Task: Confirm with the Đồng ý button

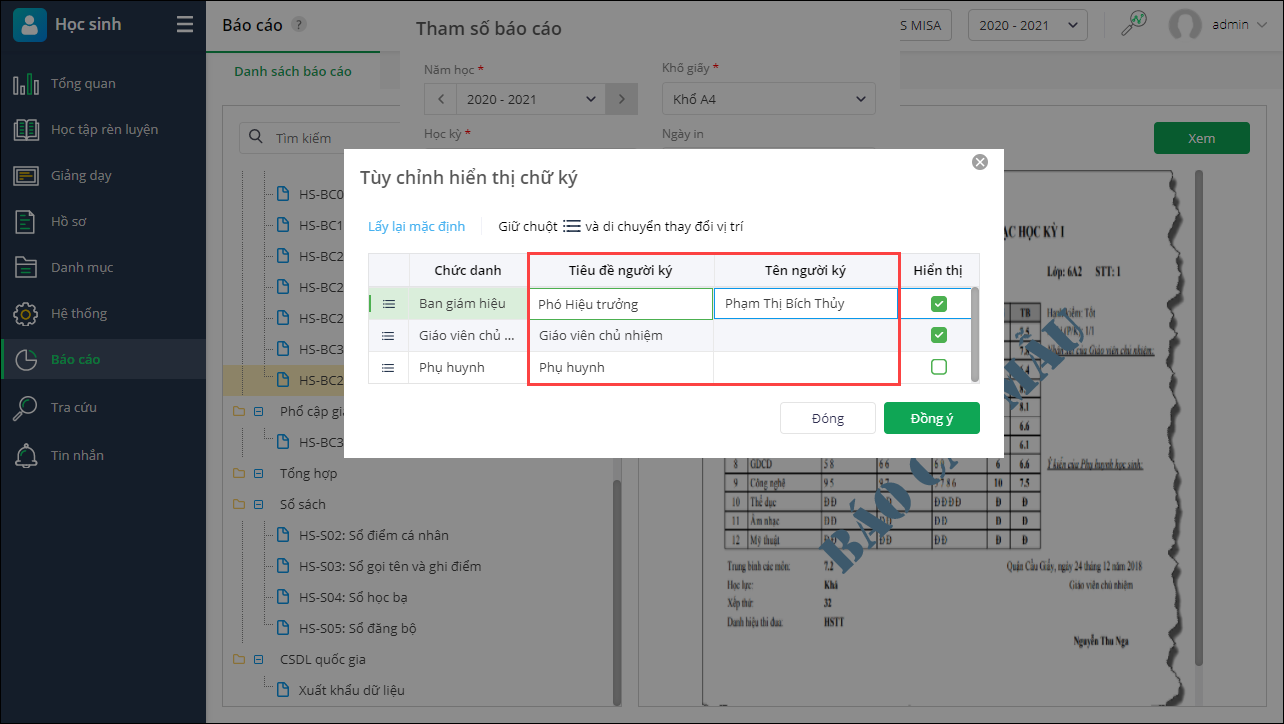Action: (x=932, y=418)
